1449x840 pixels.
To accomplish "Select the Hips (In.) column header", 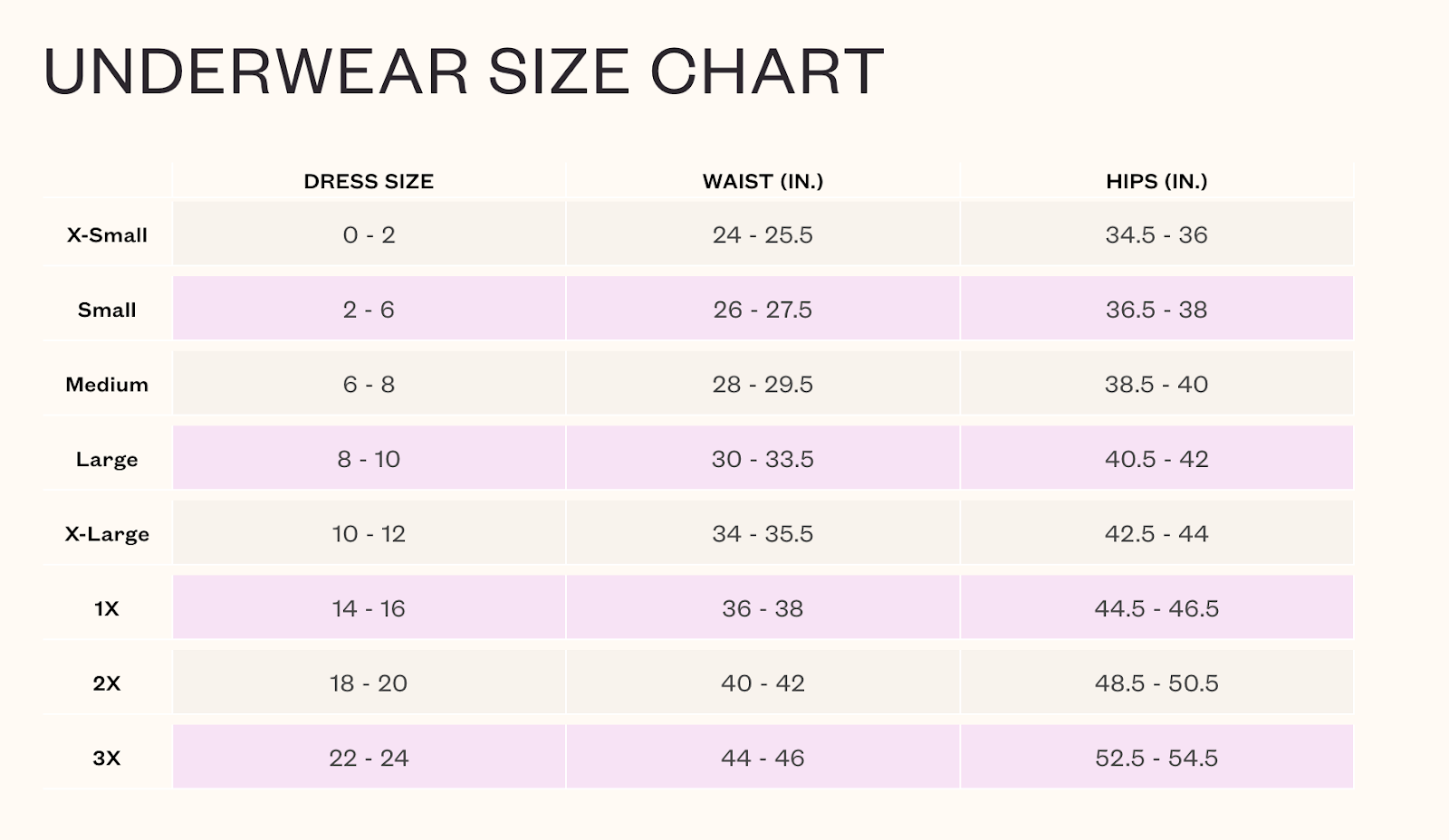I will coord(1156,181).
